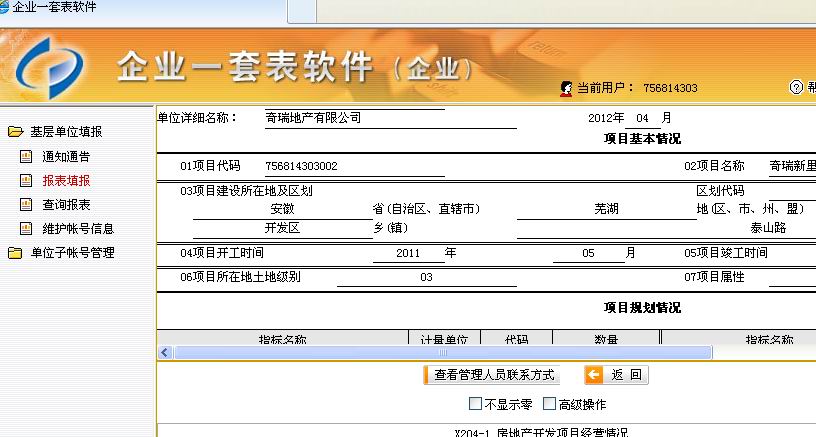Viewport: 816px width, 437px height.
Task: Click the 2012年 report year text
Action: tap(606, 118)
